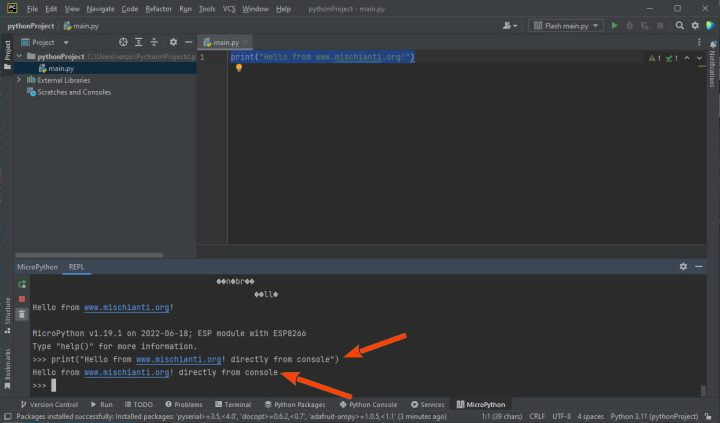Clear REPL output with trash icon
Image resolution: width=720 pixels, height=423 pixels.
coord(22,314)
